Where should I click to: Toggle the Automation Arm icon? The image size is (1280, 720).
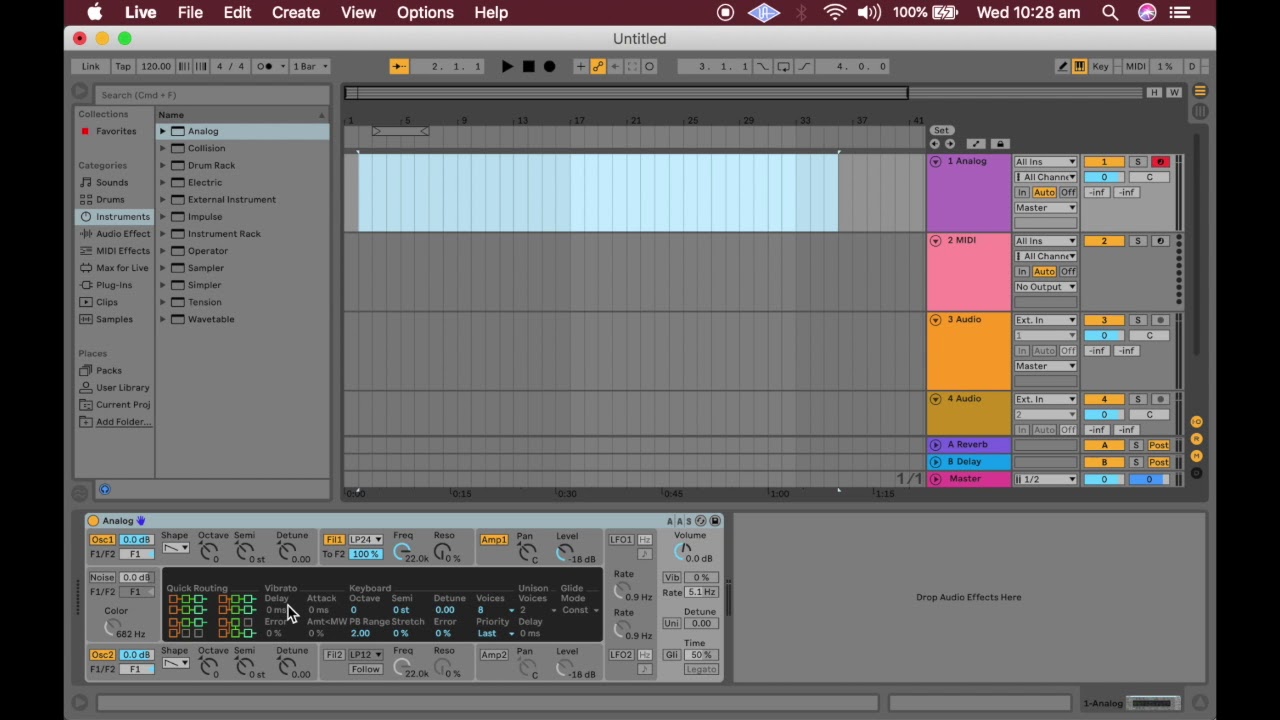pos(598,66)
